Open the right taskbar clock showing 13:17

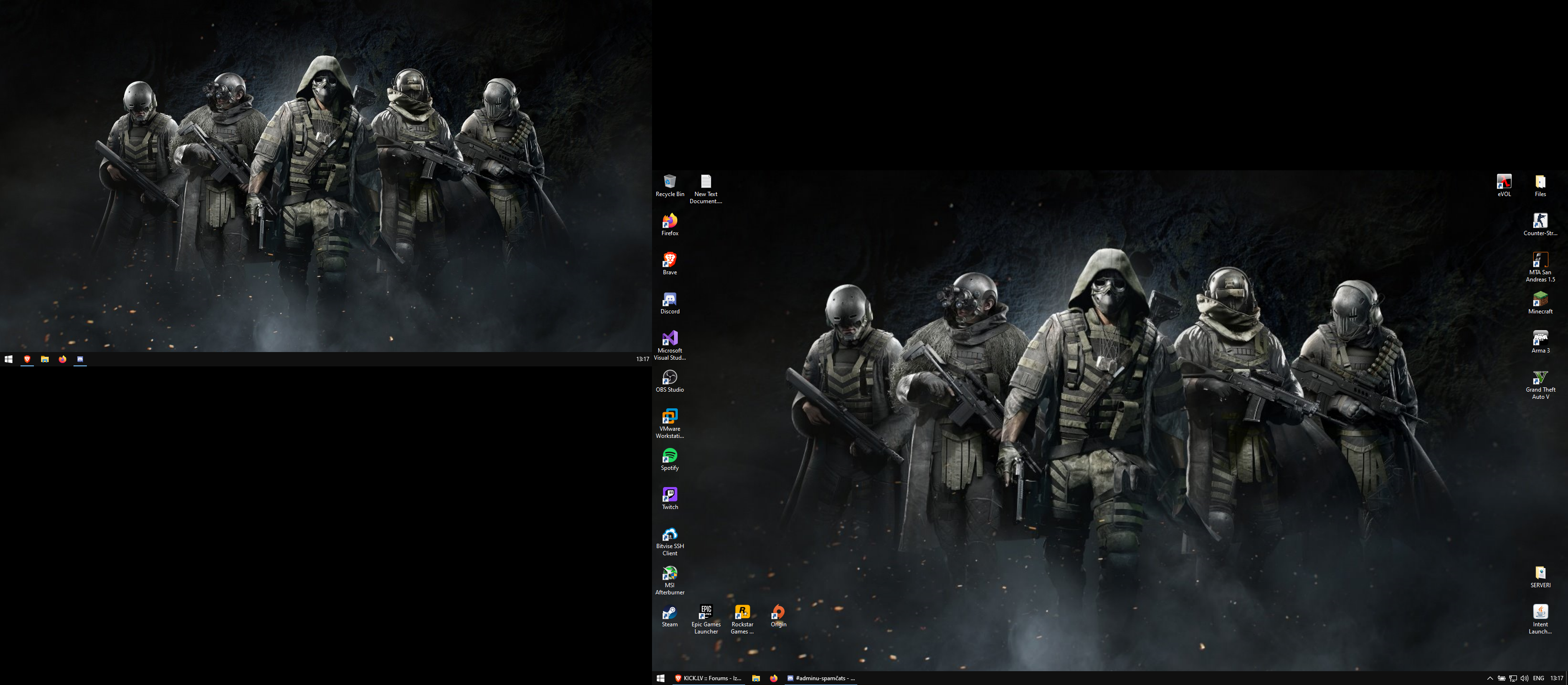pyautogui.click(x=1557, y=678)
